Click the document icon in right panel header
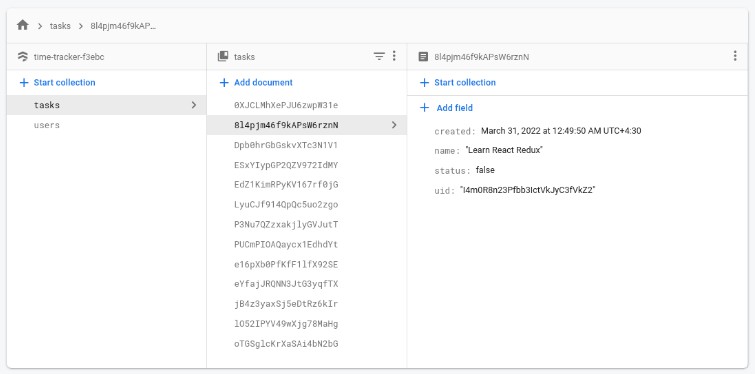The width and height of the screenshot is (755, 374). pos(423,57)
